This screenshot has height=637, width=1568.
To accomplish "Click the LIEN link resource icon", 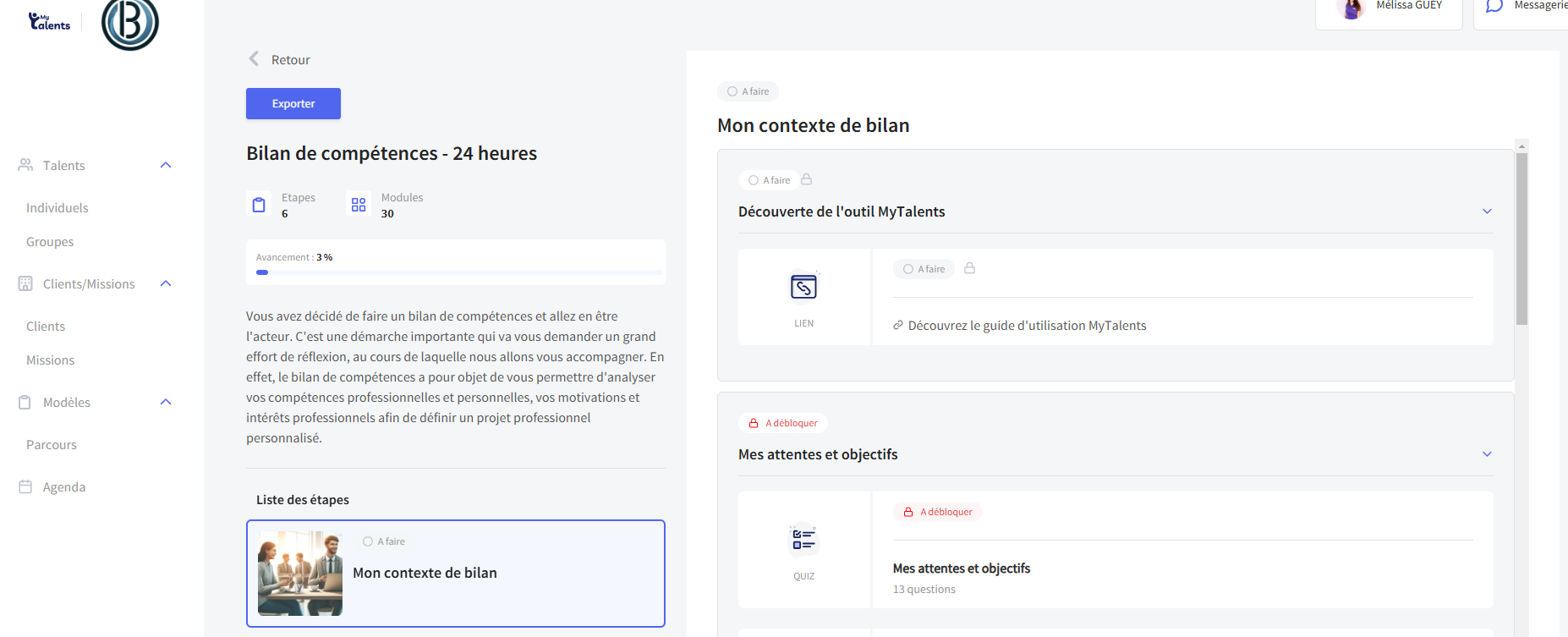I will click(803, 288).
